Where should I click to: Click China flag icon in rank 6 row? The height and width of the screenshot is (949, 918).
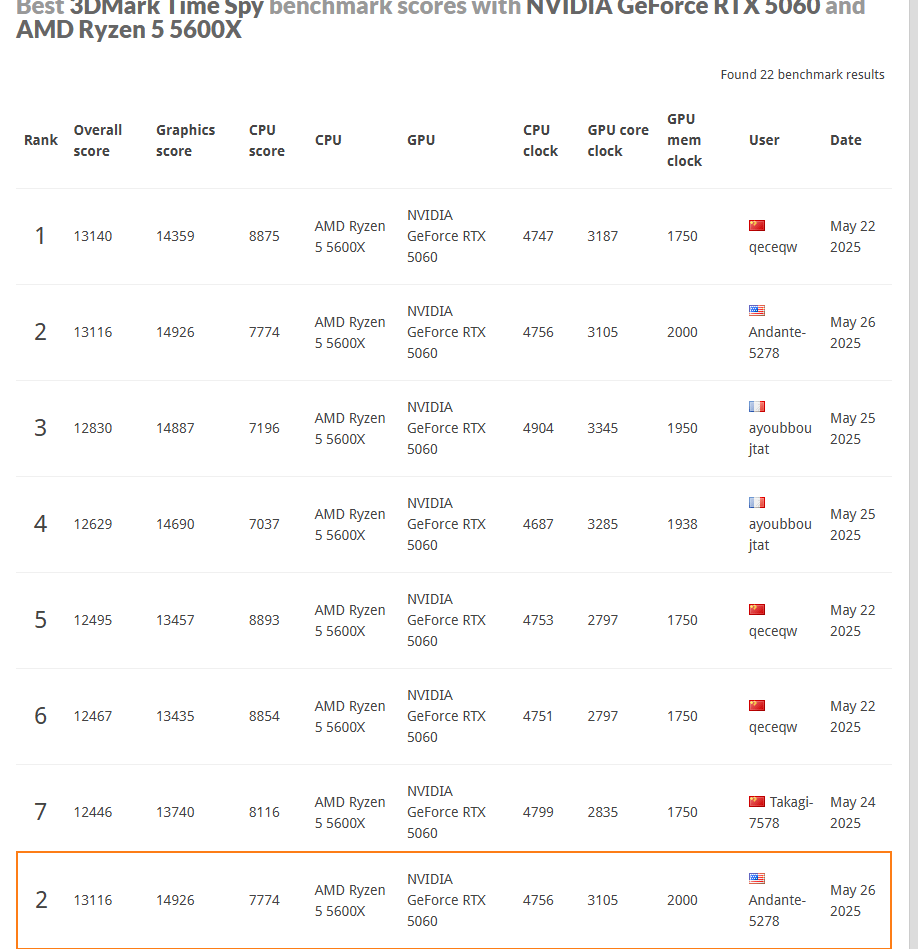tap(757, 706)
